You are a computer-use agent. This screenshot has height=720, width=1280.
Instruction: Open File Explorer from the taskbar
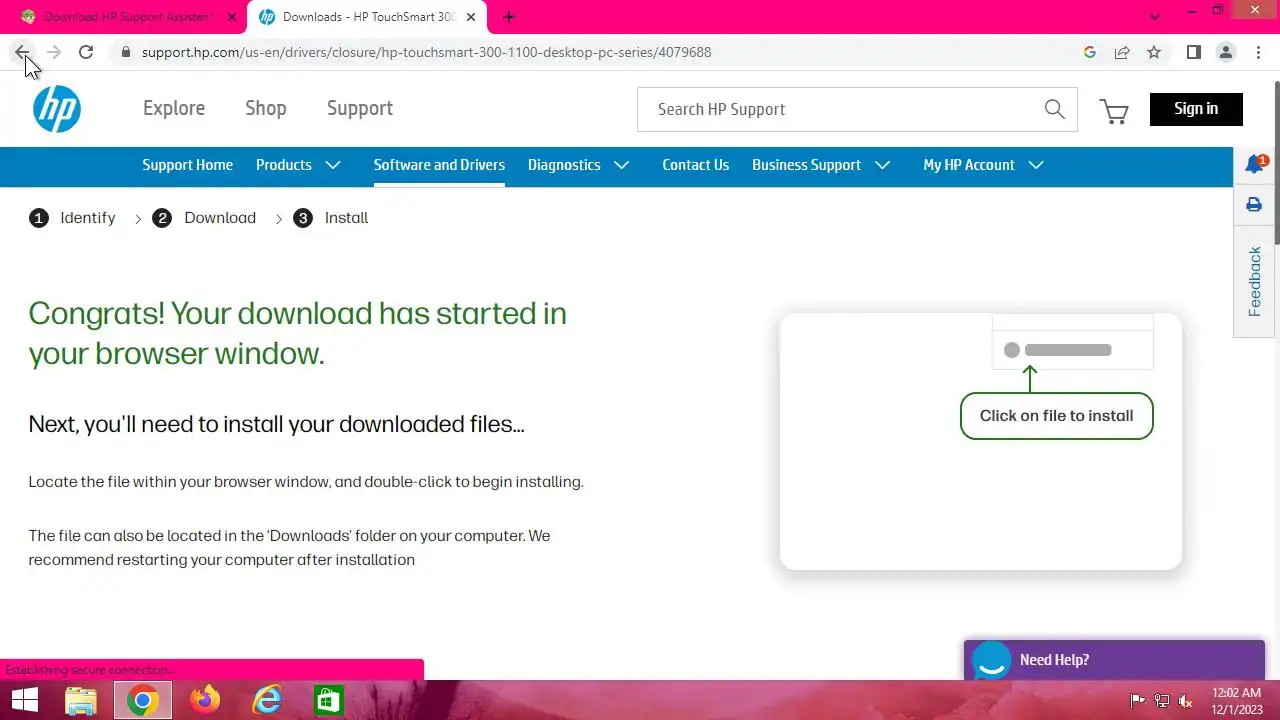81,700
